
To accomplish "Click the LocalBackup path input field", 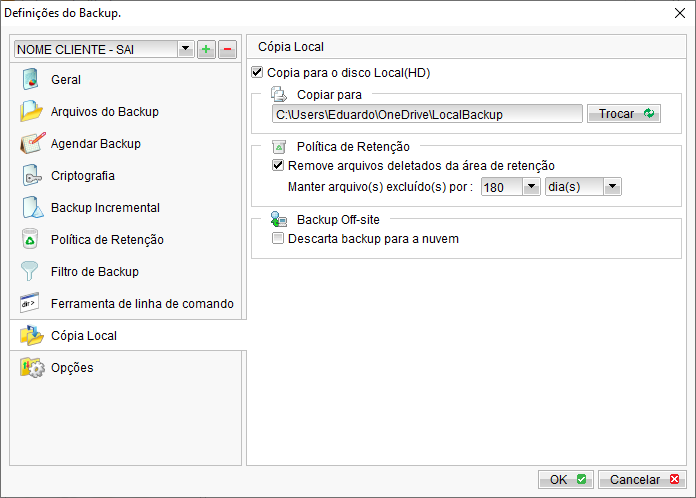I will [427, 114].
